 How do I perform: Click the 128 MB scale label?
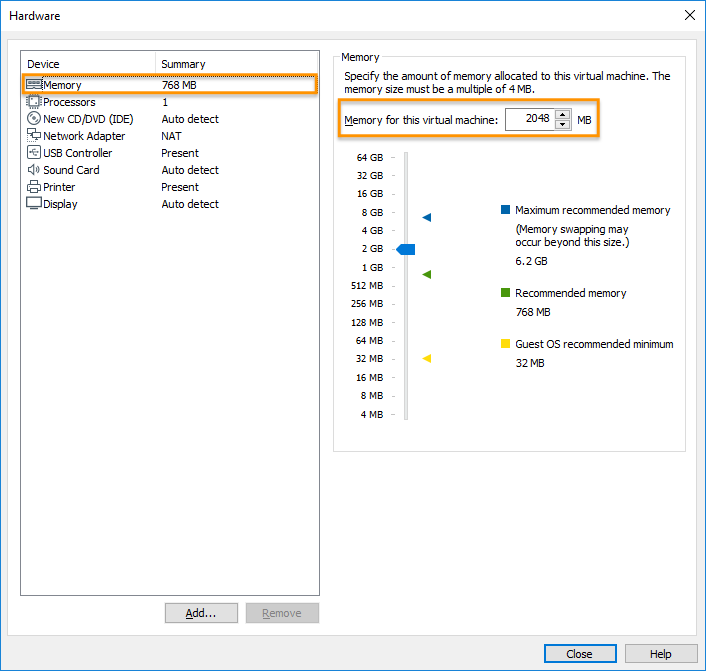(367, 322)
